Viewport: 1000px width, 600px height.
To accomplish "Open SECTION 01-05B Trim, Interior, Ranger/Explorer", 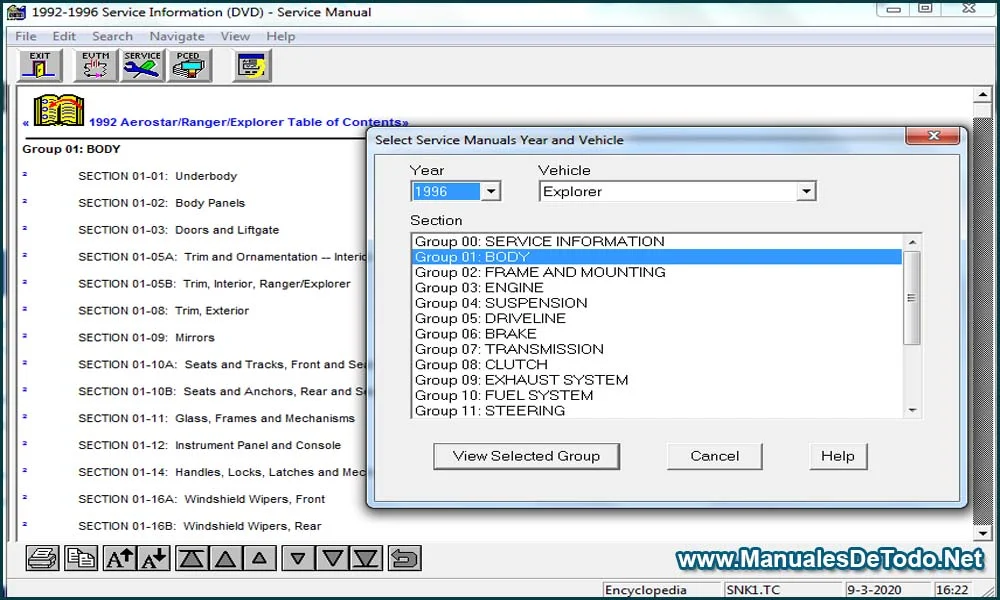I will [214, 284].
